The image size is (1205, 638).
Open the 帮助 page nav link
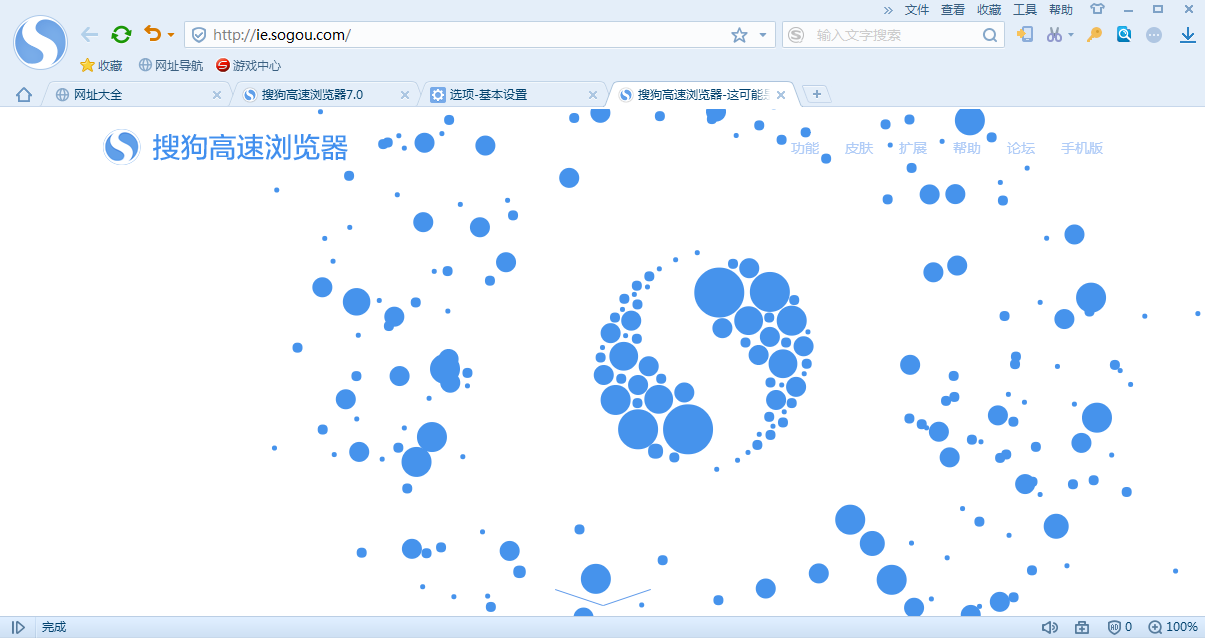click(x=967, y=148)
